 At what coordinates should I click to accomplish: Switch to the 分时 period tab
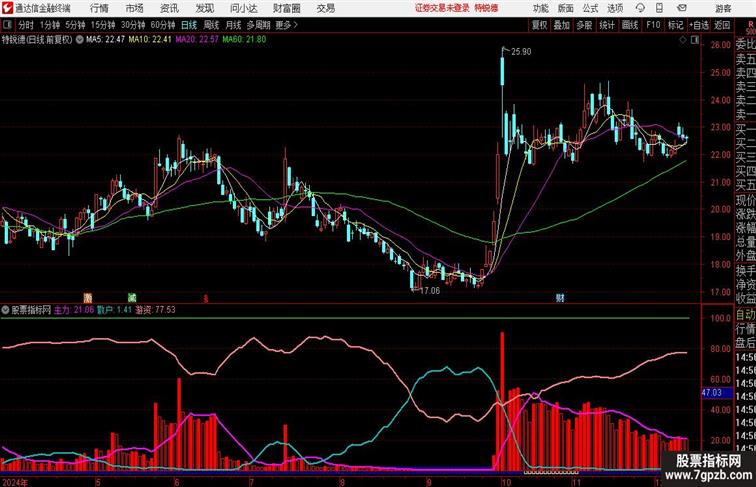26,25
